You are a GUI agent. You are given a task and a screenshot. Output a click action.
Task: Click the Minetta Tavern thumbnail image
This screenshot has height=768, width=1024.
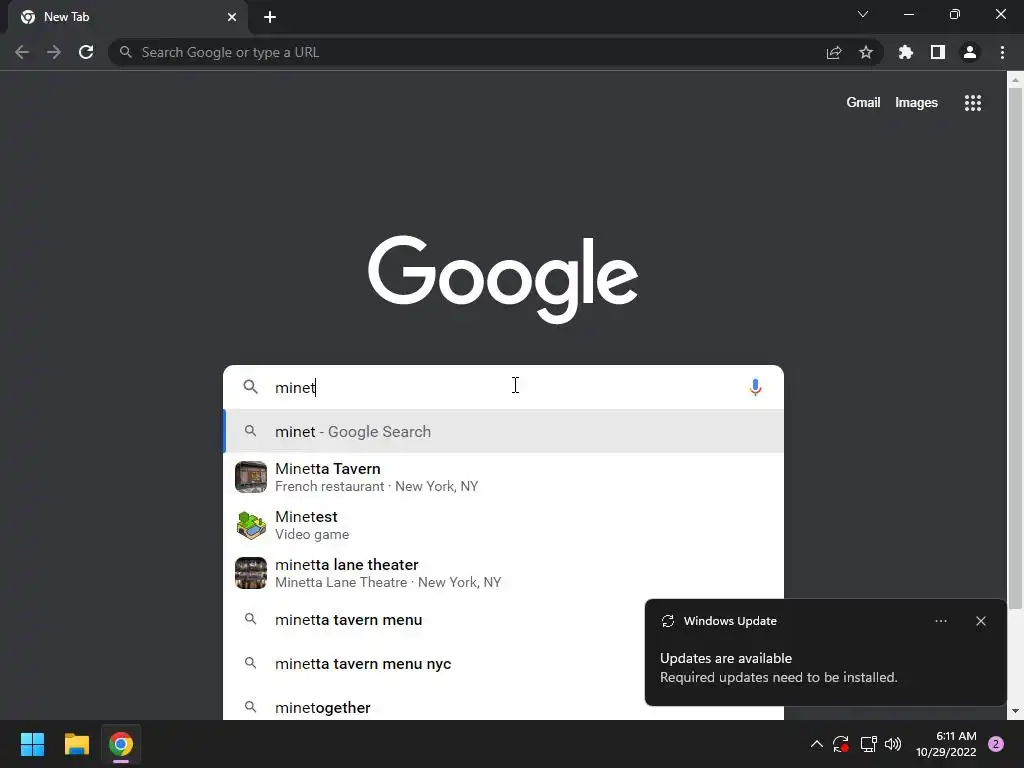(x=251, y=477)
